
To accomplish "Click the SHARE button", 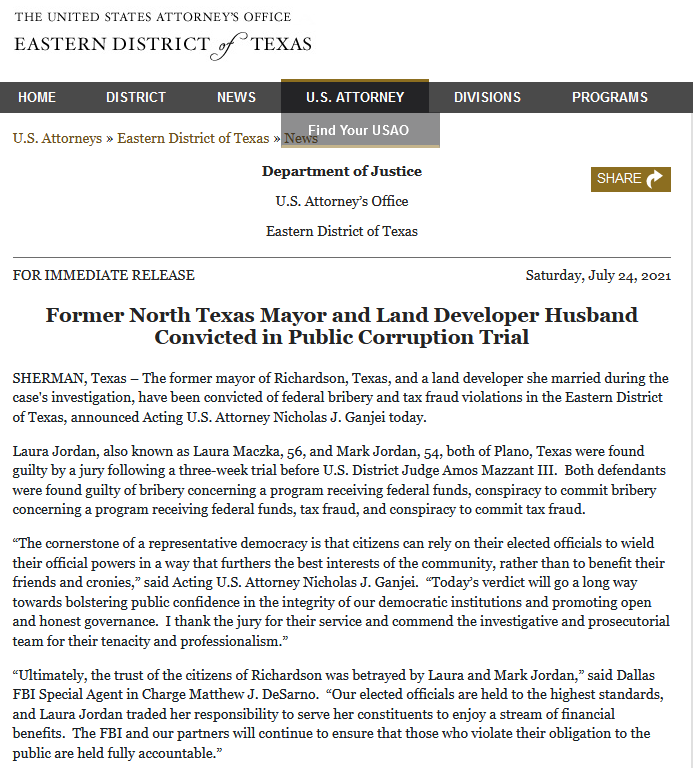I will [x=631, y=179].
